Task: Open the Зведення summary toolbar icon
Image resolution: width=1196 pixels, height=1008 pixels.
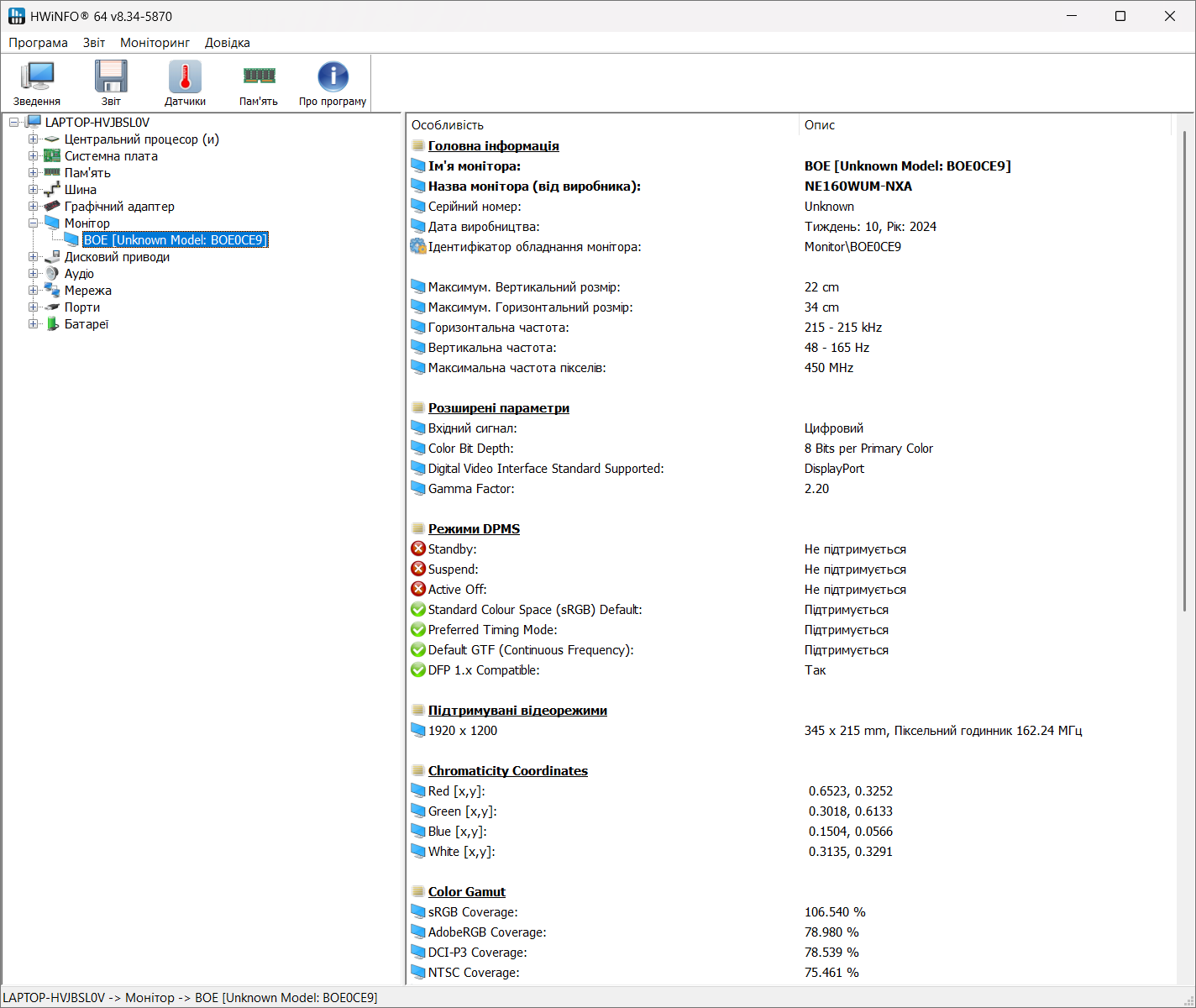Action: tap(37, 83)
